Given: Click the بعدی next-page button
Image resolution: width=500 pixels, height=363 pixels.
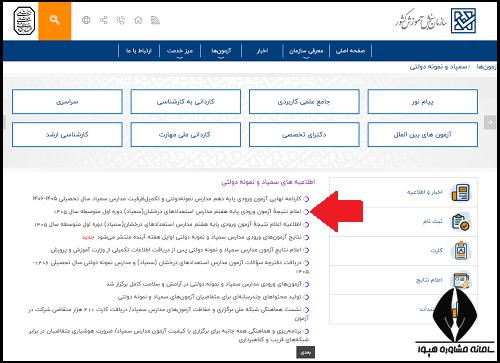Looking at the screenshot, I should click(305, 352).
